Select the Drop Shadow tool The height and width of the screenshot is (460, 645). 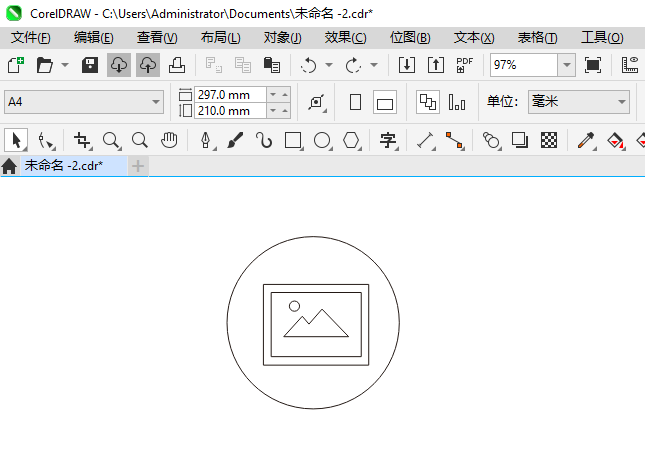520,141
